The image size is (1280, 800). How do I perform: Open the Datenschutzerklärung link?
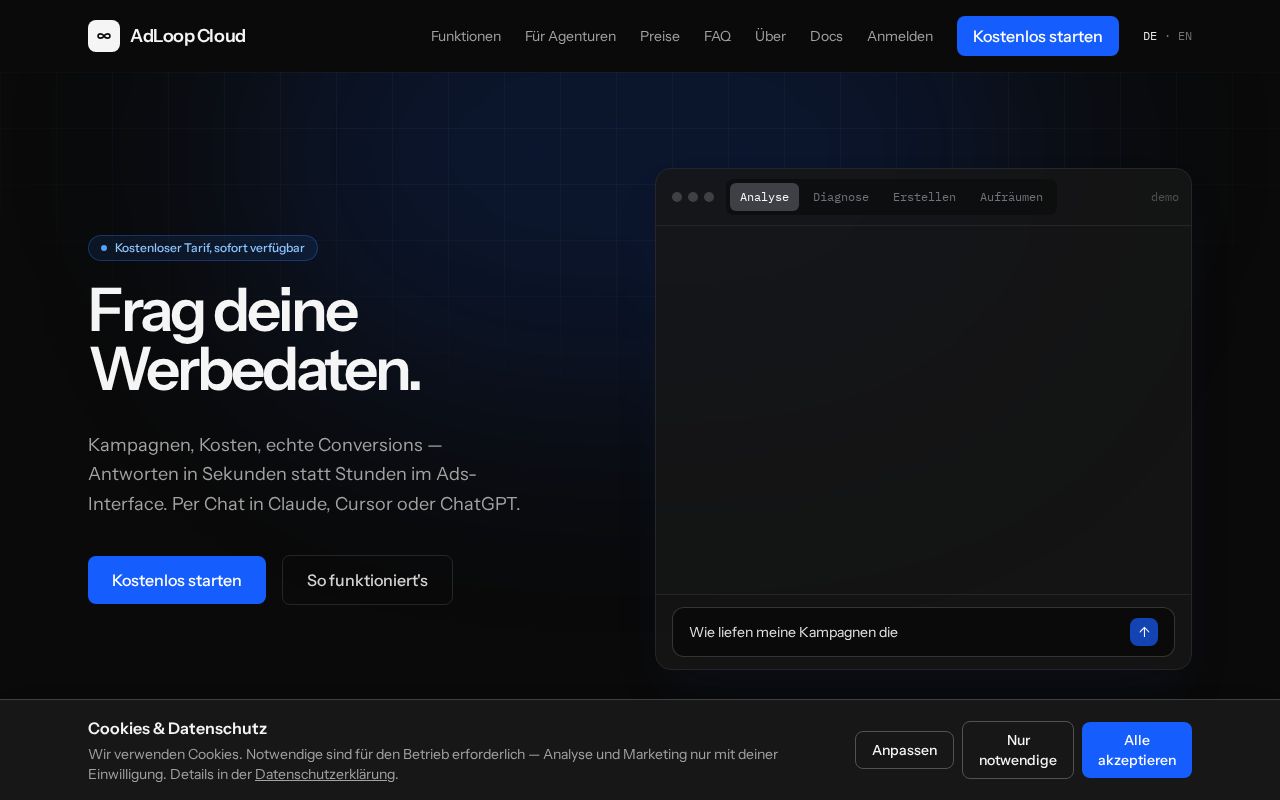point(325,774)
